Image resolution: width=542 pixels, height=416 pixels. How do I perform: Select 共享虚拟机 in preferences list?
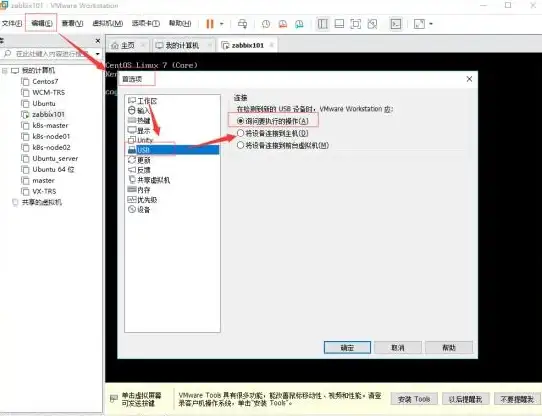153,180
